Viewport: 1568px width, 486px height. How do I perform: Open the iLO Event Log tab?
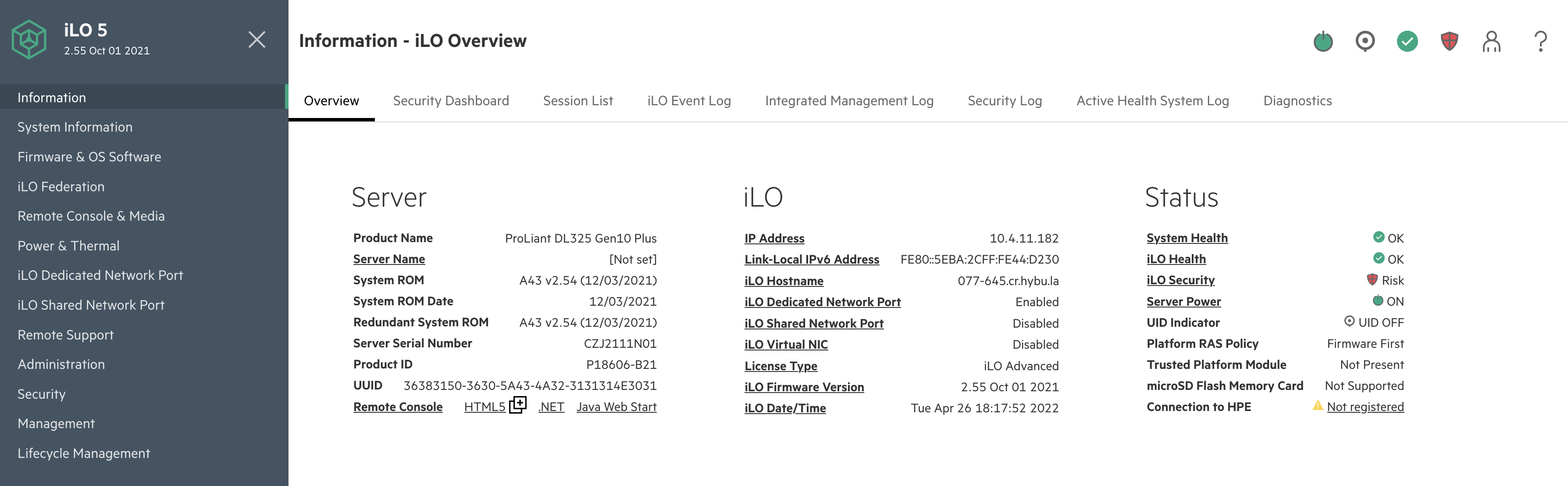click(688, 101)
